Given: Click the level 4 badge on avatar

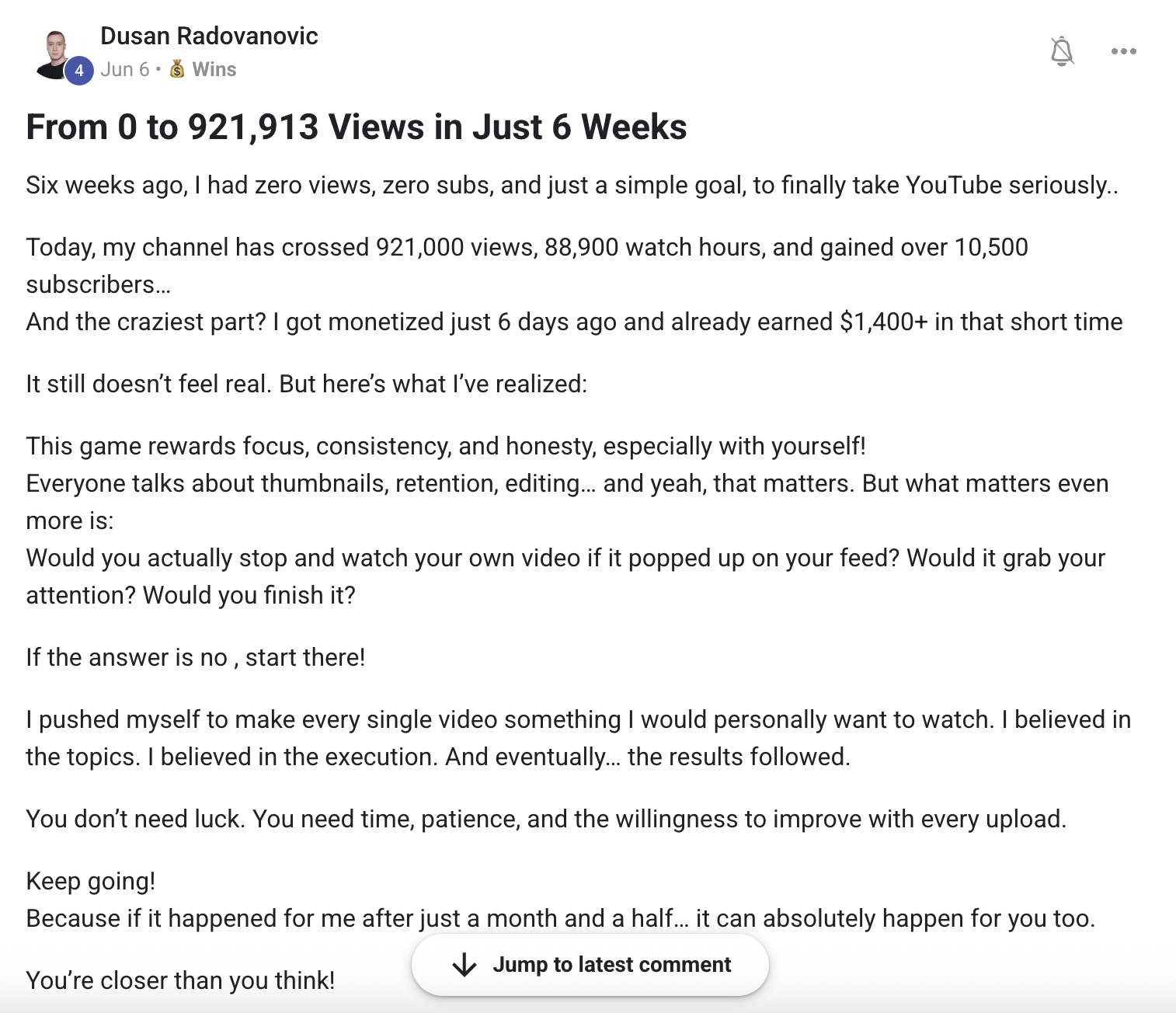Looking at the screenshot, I should pos(78,71).
